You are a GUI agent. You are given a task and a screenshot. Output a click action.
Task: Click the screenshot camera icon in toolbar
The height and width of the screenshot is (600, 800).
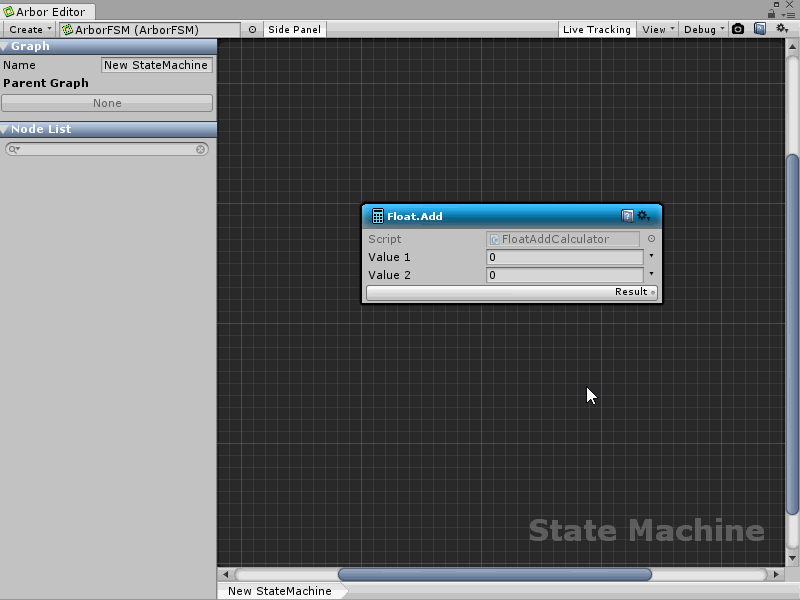738,29
